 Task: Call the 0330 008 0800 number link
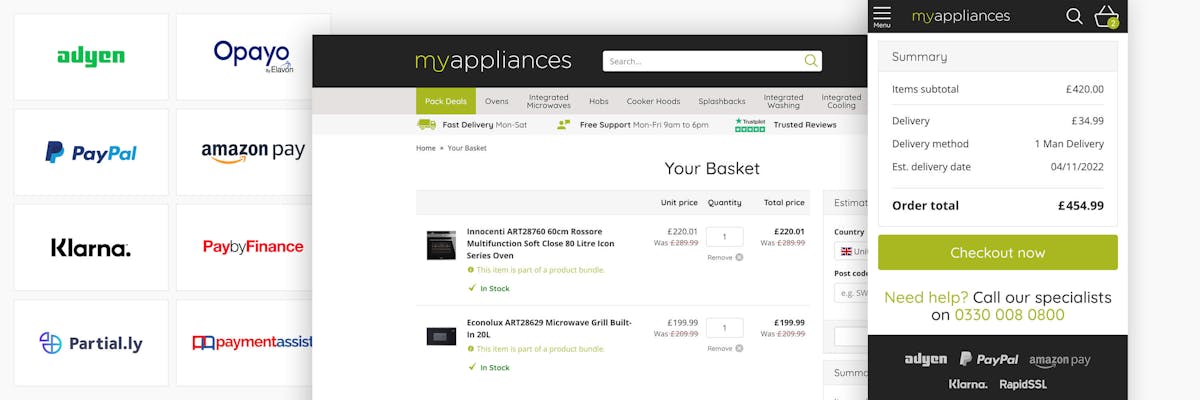click(1010, 315)
